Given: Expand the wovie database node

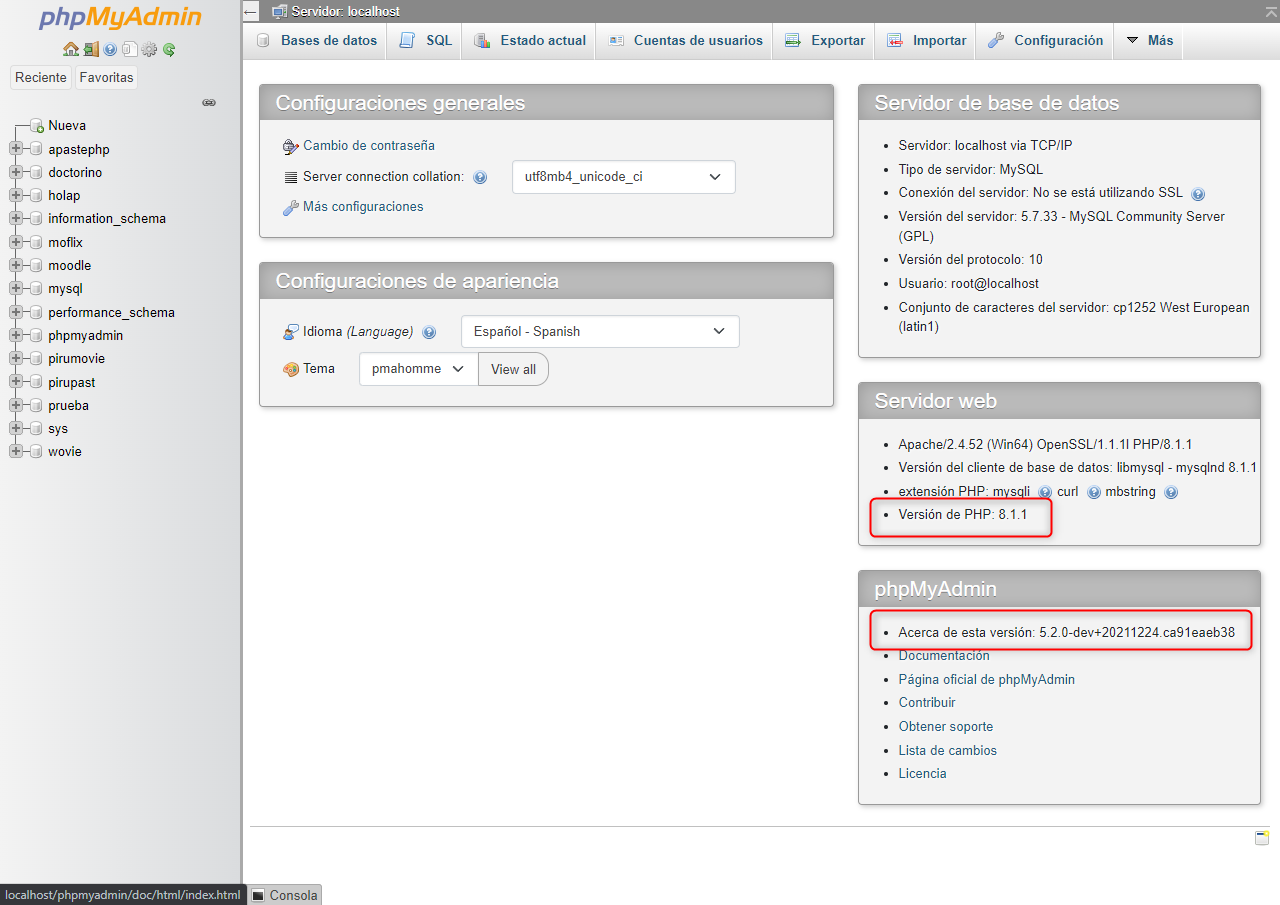Looking at the screenshot, I should point(16,451).
